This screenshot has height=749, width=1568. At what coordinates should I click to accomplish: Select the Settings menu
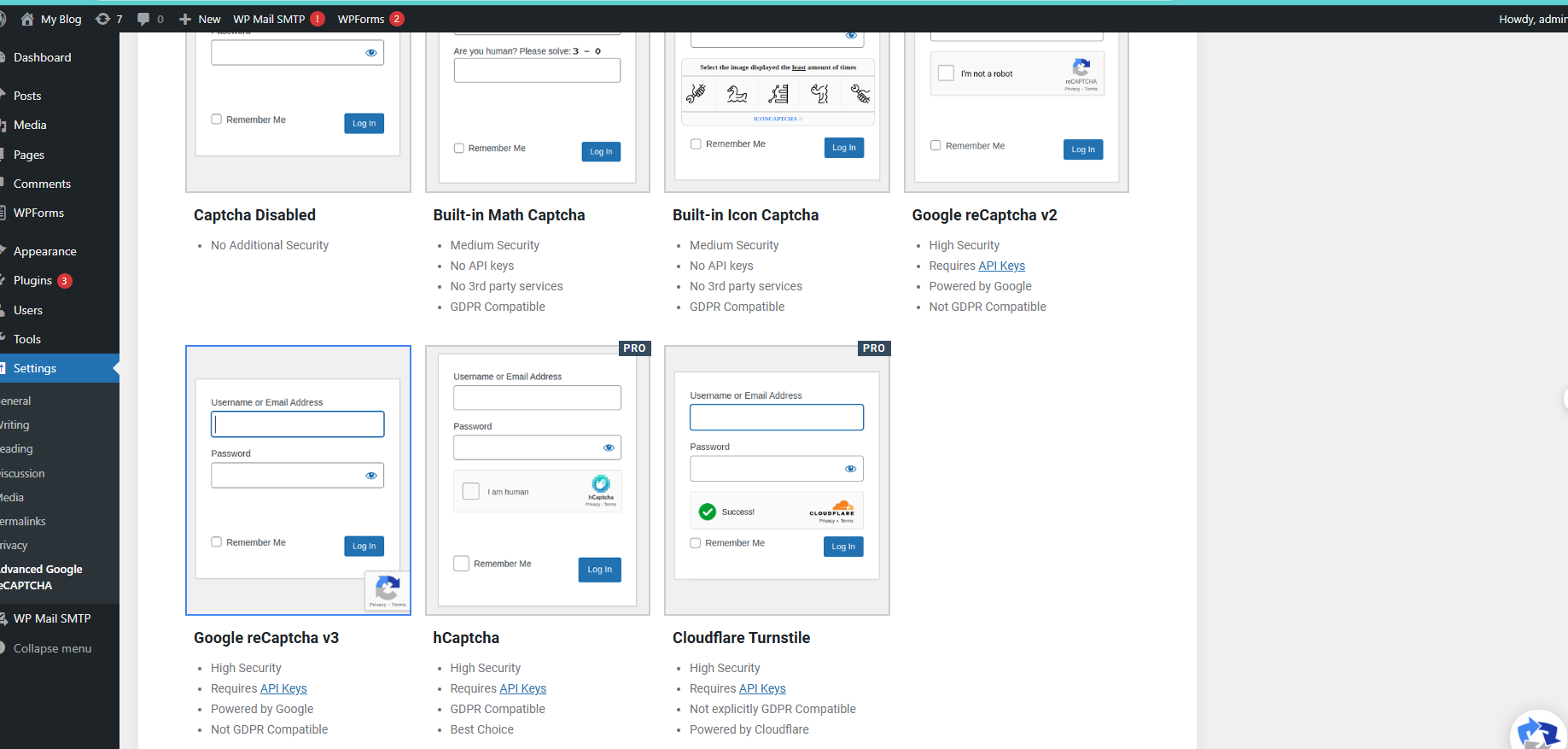pos(59,368)
